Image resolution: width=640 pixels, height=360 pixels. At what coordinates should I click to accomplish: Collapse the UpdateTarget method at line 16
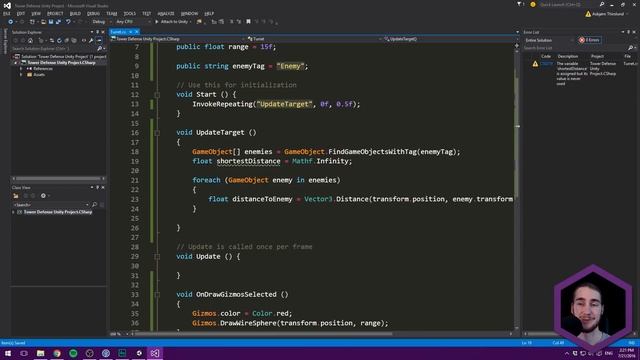(x=157, y=133)
